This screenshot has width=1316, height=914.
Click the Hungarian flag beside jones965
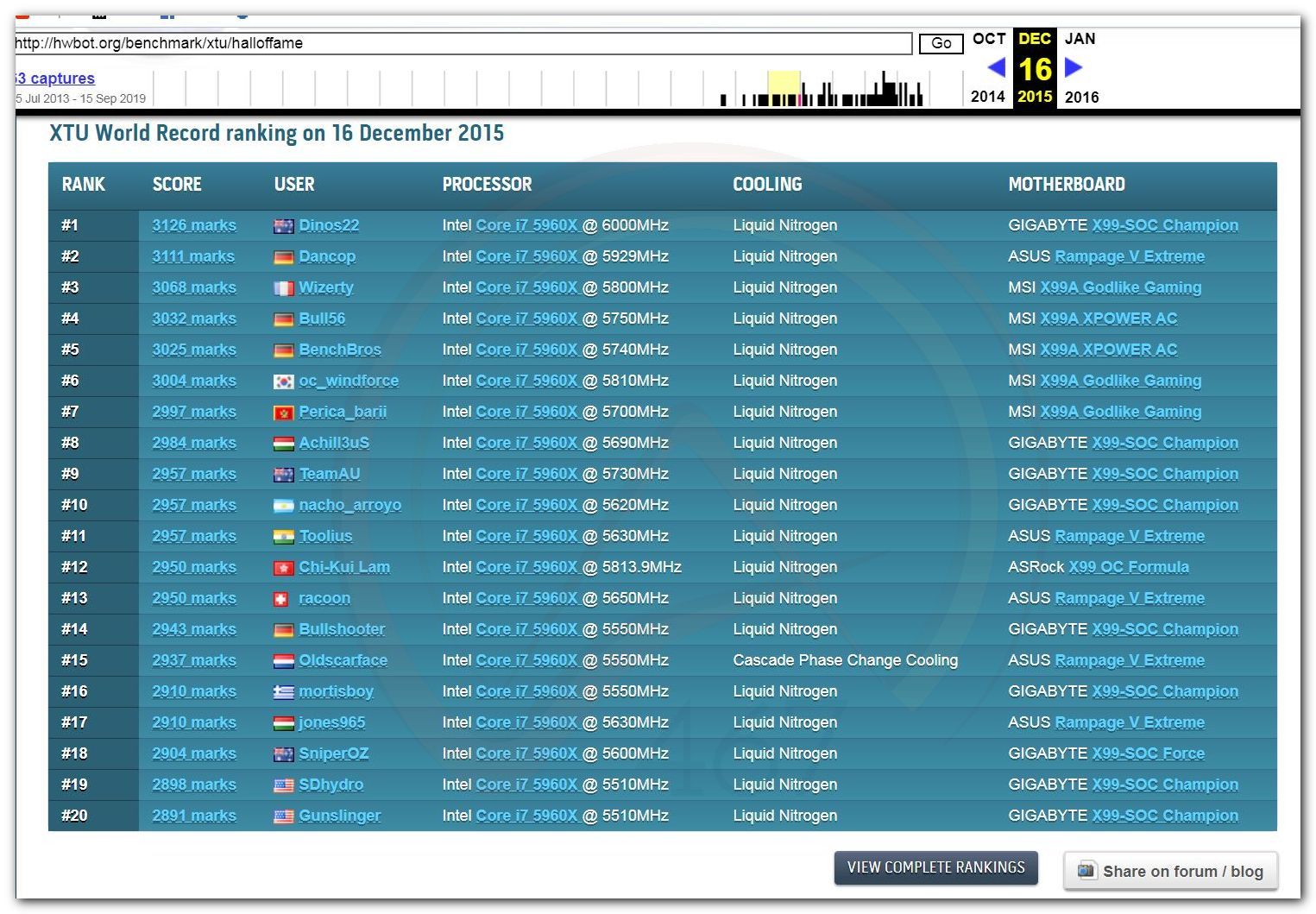(x=284, y=723)
